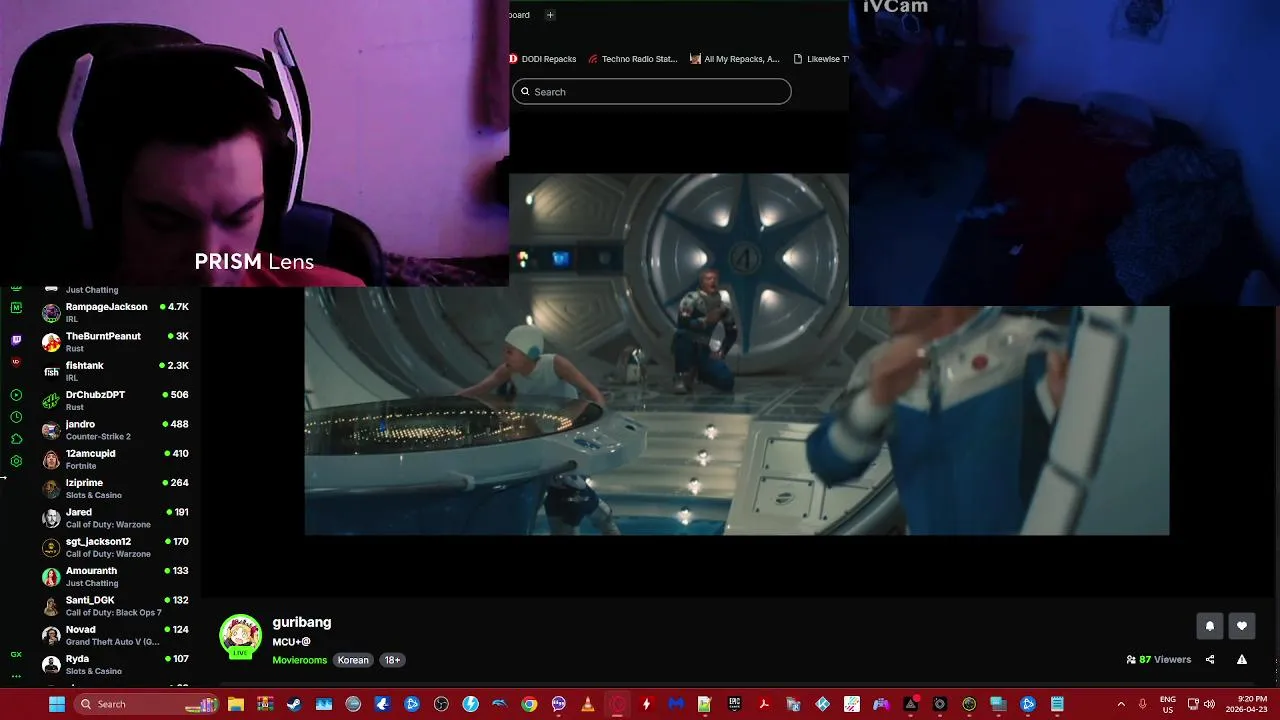Click the Korean language tag
The width and height of the screenshot is (1280, 720).
click(353, 660)
